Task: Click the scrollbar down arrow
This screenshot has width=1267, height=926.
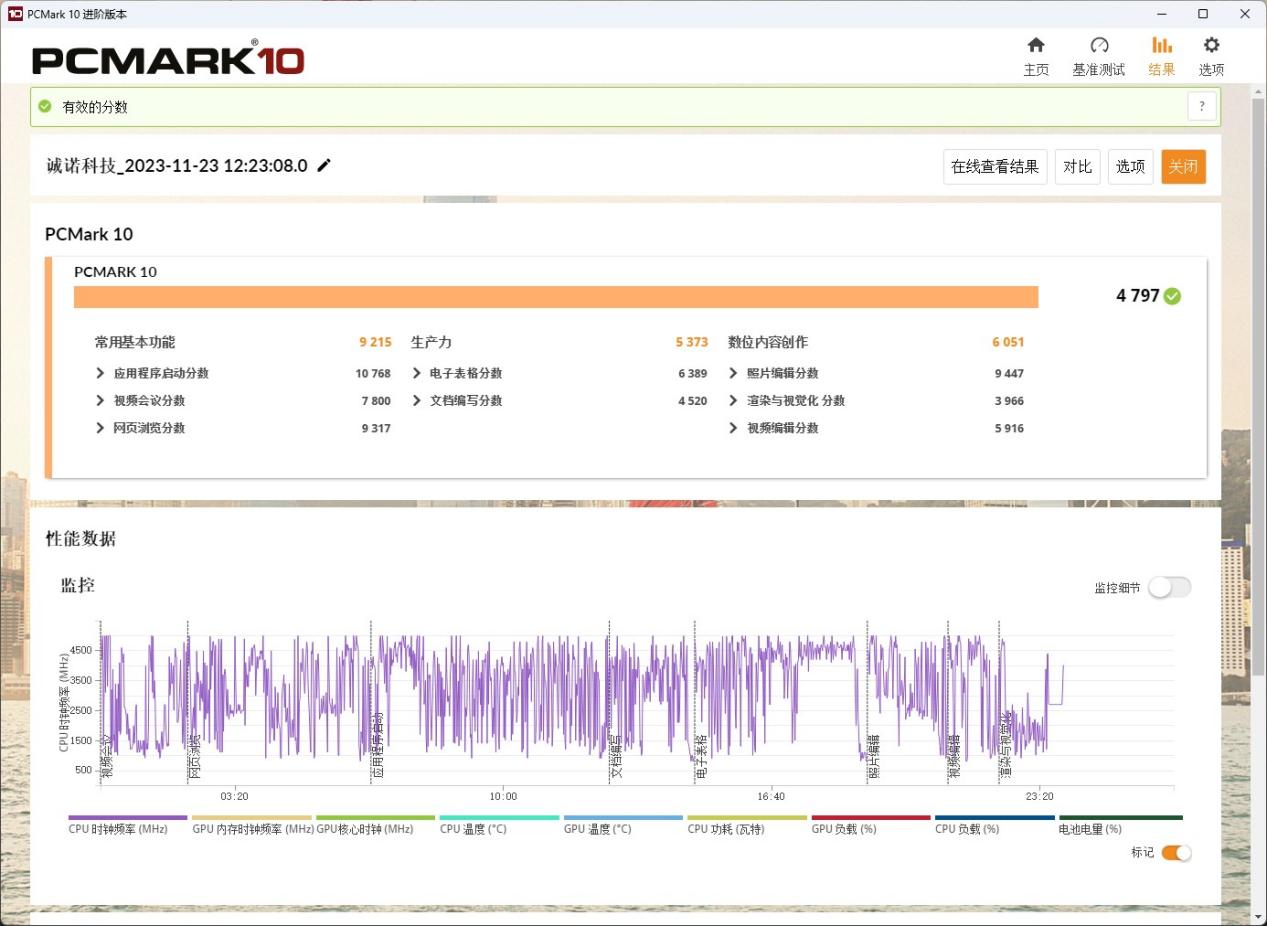Action: tap(1258, 915)
